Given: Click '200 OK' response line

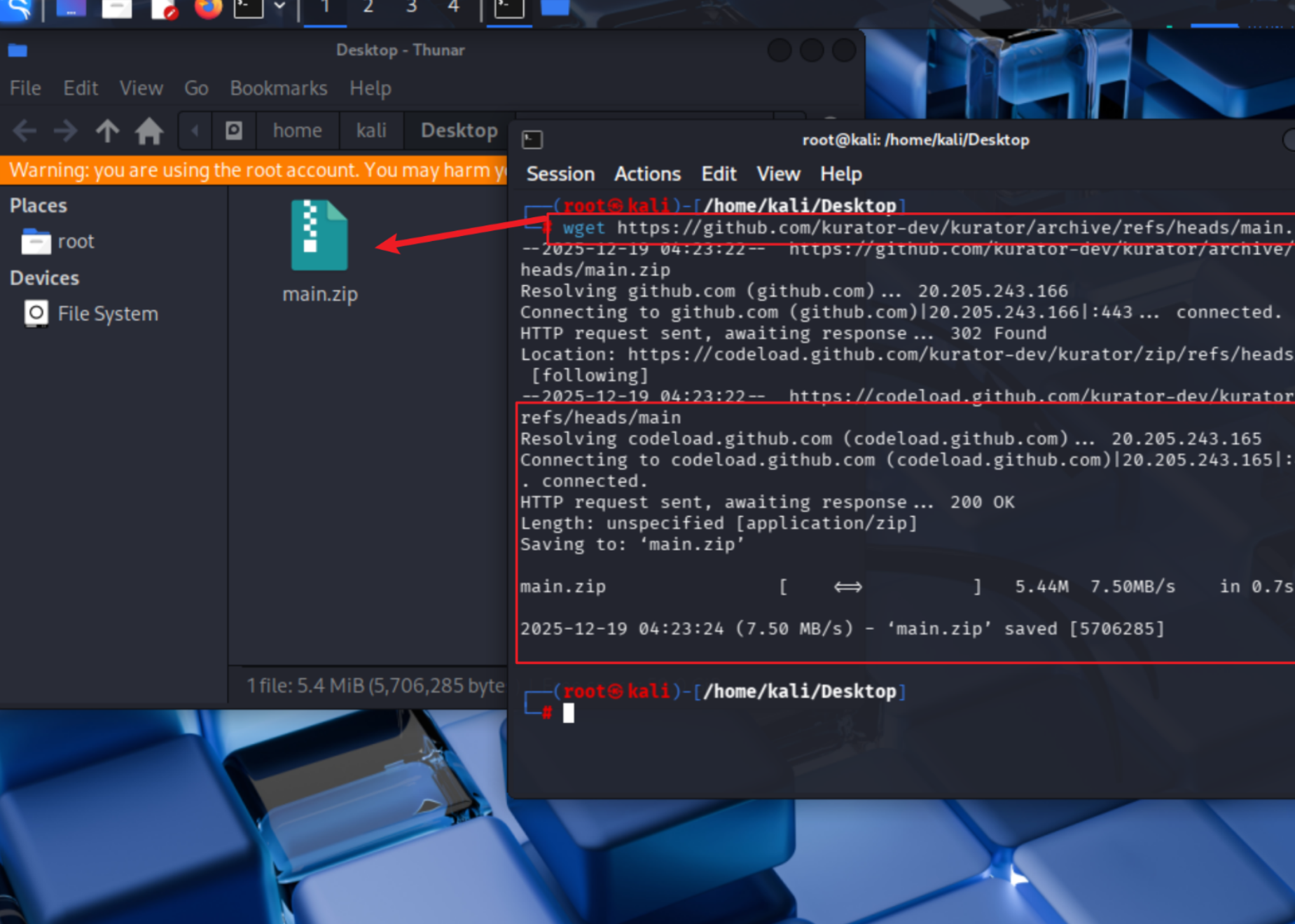Looking at the screenshot, I should (x=767, y=502).
